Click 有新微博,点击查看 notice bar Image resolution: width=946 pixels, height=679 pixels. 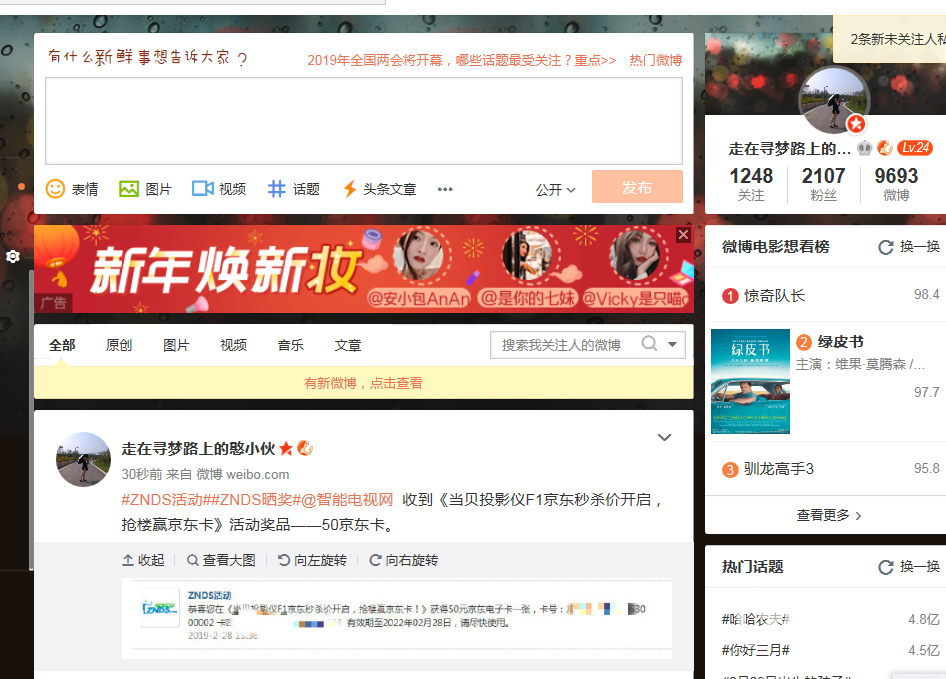coord(364,383)
